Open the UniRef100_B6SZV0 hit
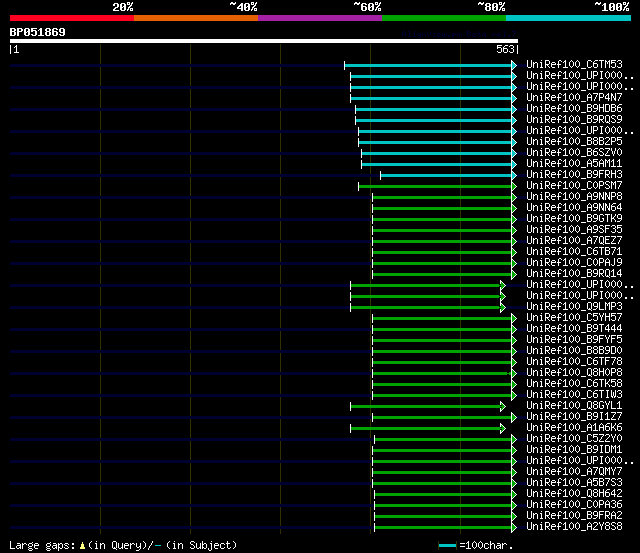640x553 pixels. 574,153
